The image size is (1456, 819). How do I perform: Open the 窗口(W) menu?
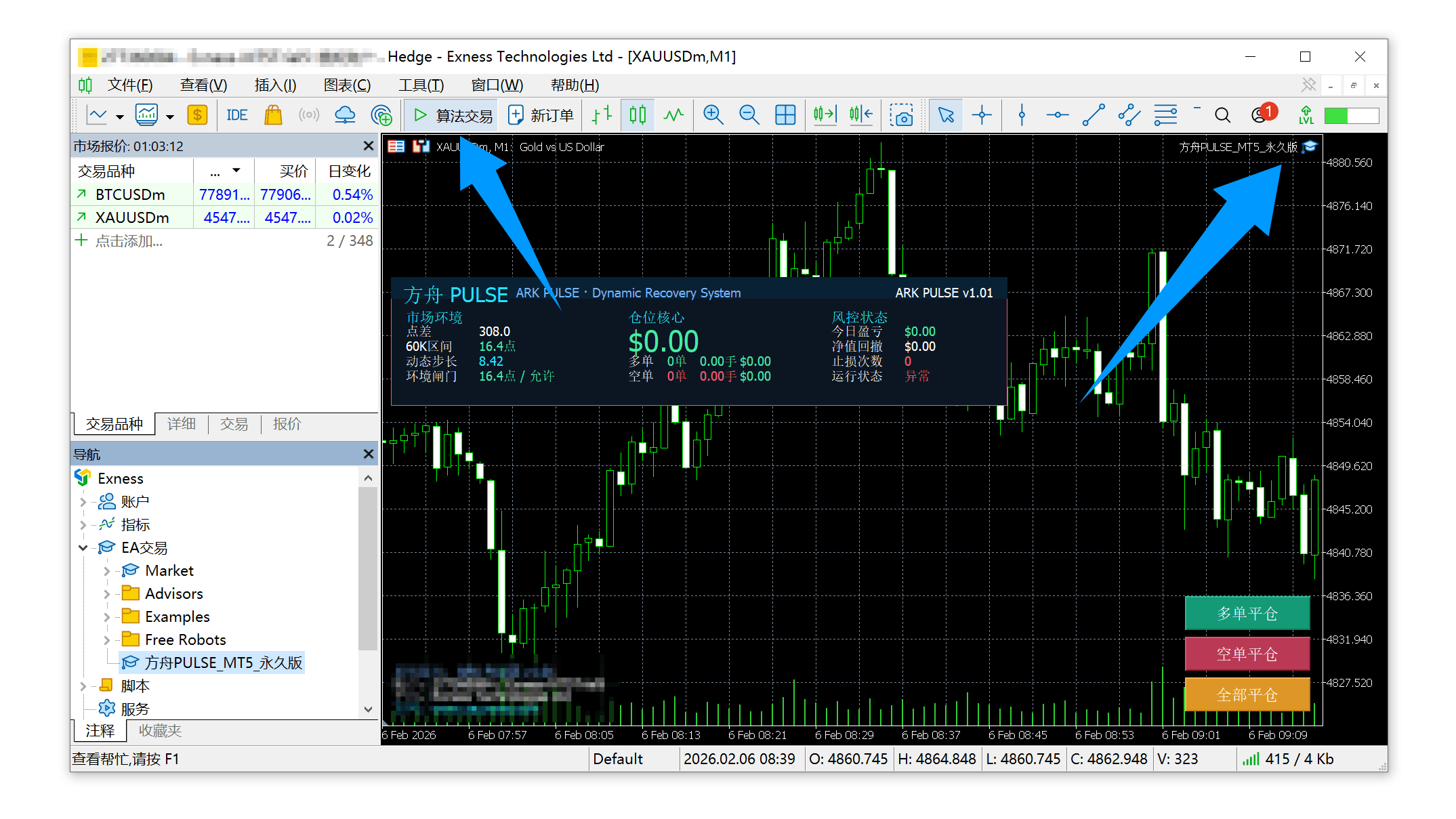point(497,85)
